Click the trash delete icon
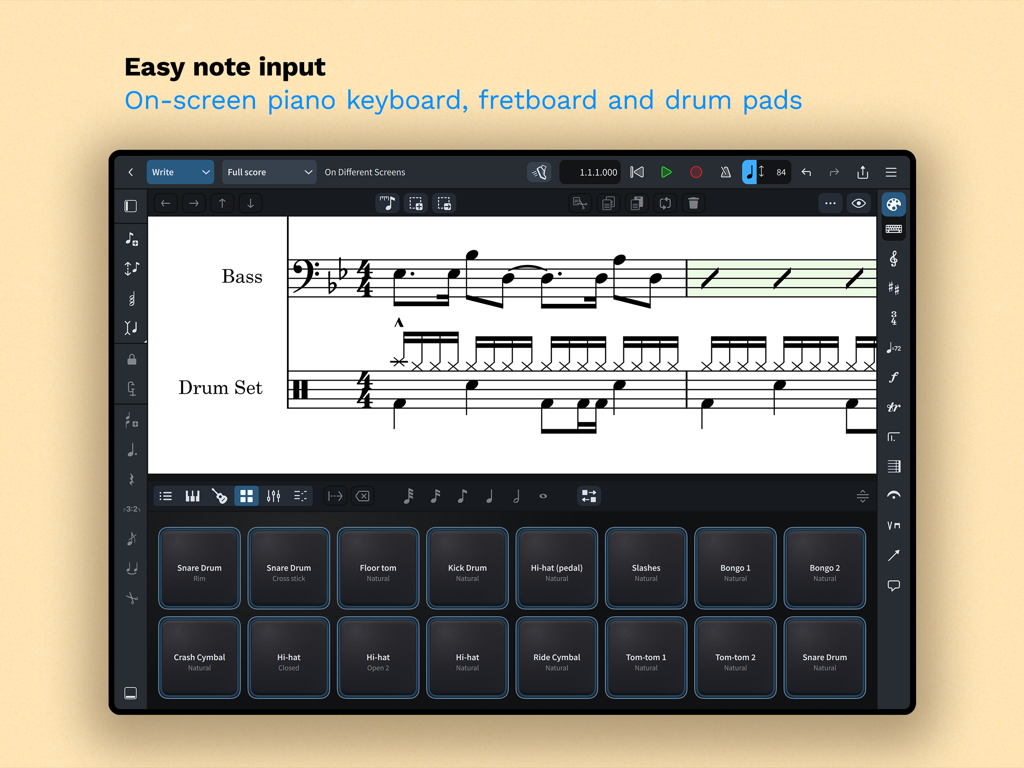 693,203
